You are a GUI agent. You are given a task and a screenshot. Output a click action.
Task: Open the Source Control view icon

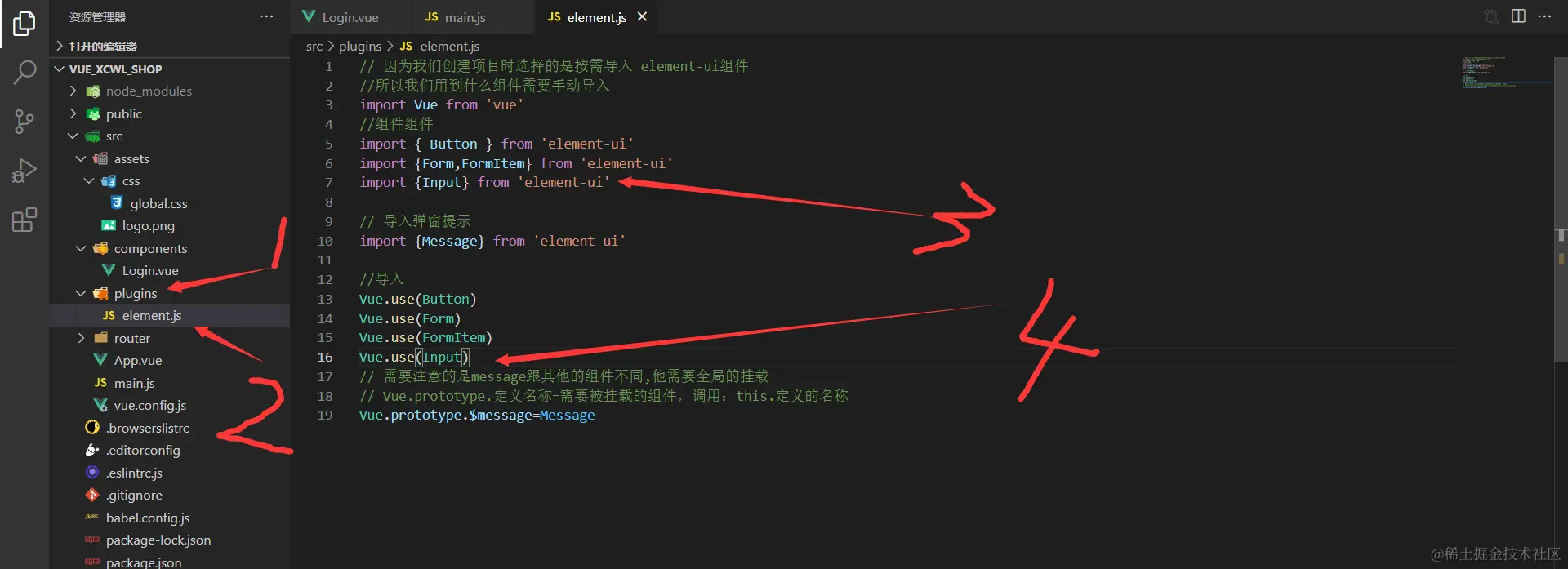click(24, 122)
